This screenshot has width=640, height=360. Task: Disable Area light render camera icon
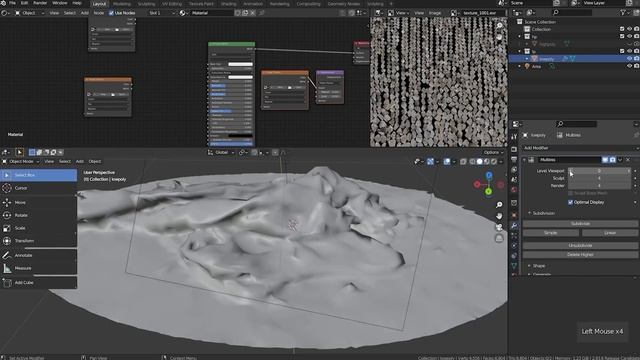coord(636,66)
